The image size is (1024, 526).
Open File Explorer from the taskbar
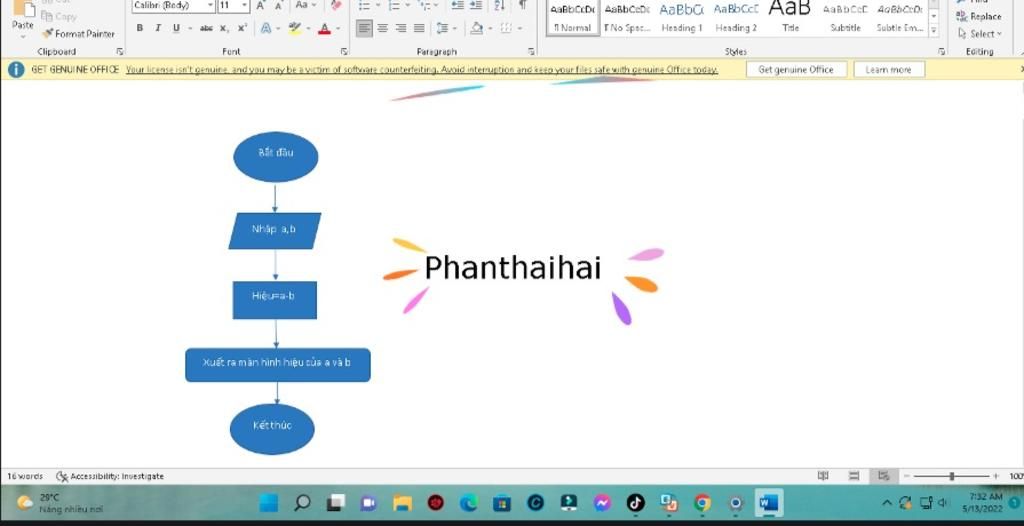pyautogui.click(x=402, y=502)
